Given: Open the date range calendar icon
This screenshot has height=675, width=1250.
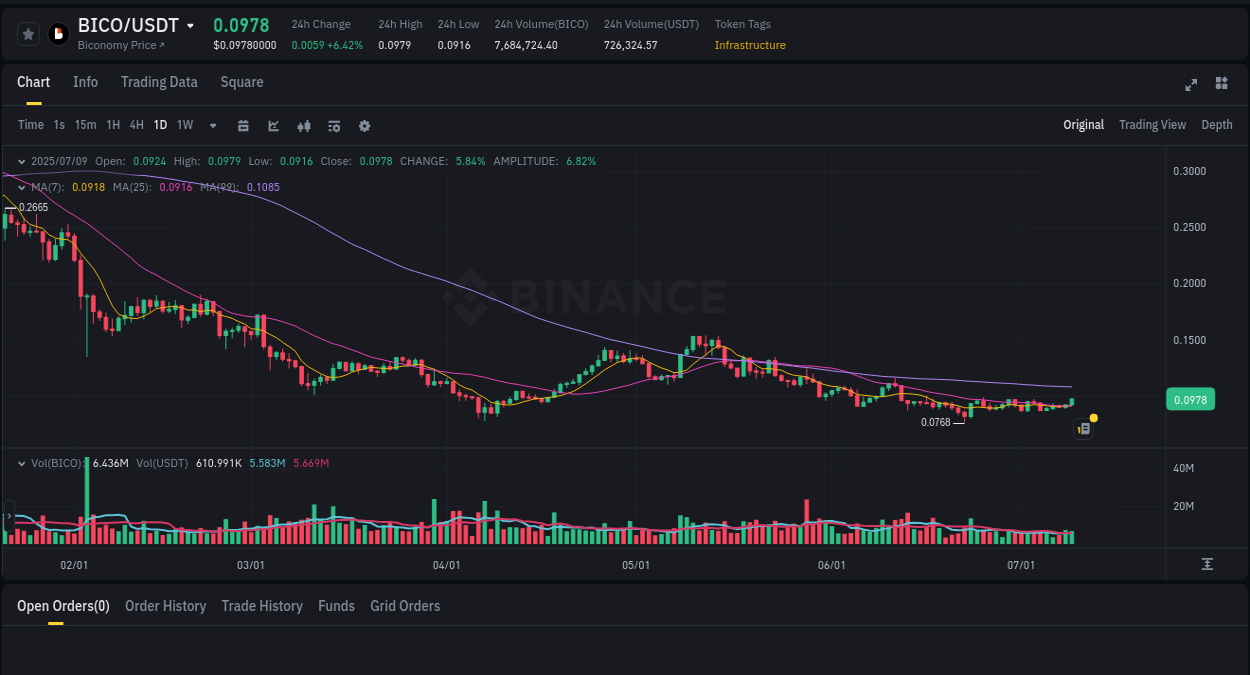Looking at the screenshot, I should point(243,125).
